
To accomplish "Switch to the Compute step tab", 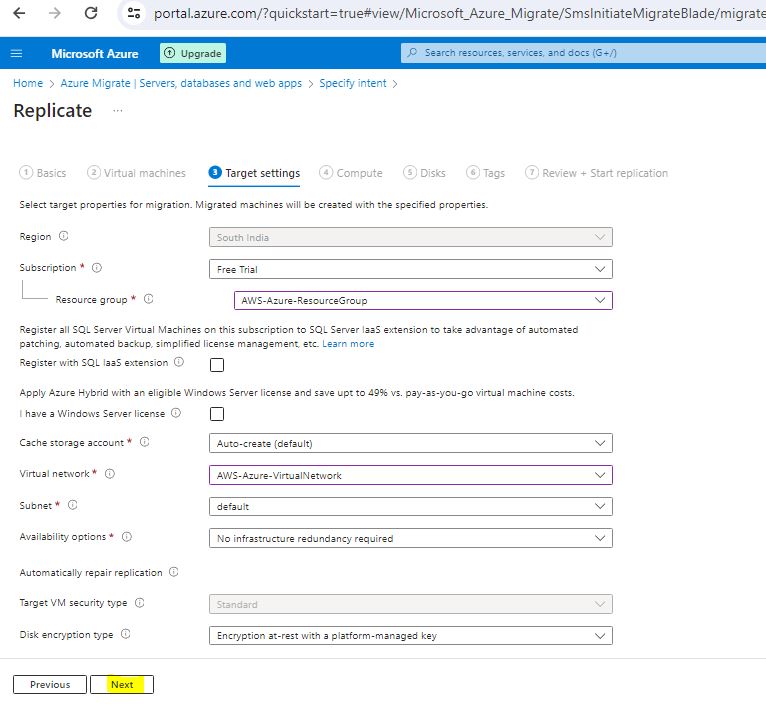I will pyautogui.click(x=351, y=173).
